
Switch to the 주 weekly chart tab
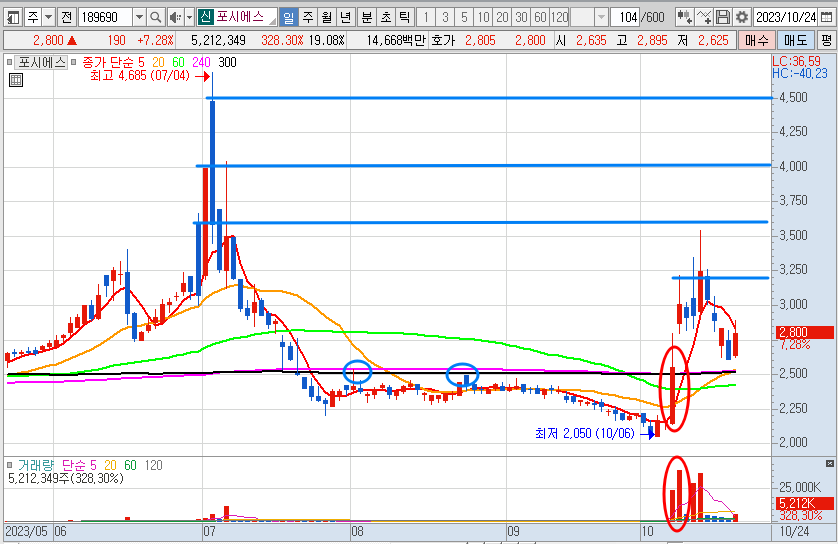(308, 17)
